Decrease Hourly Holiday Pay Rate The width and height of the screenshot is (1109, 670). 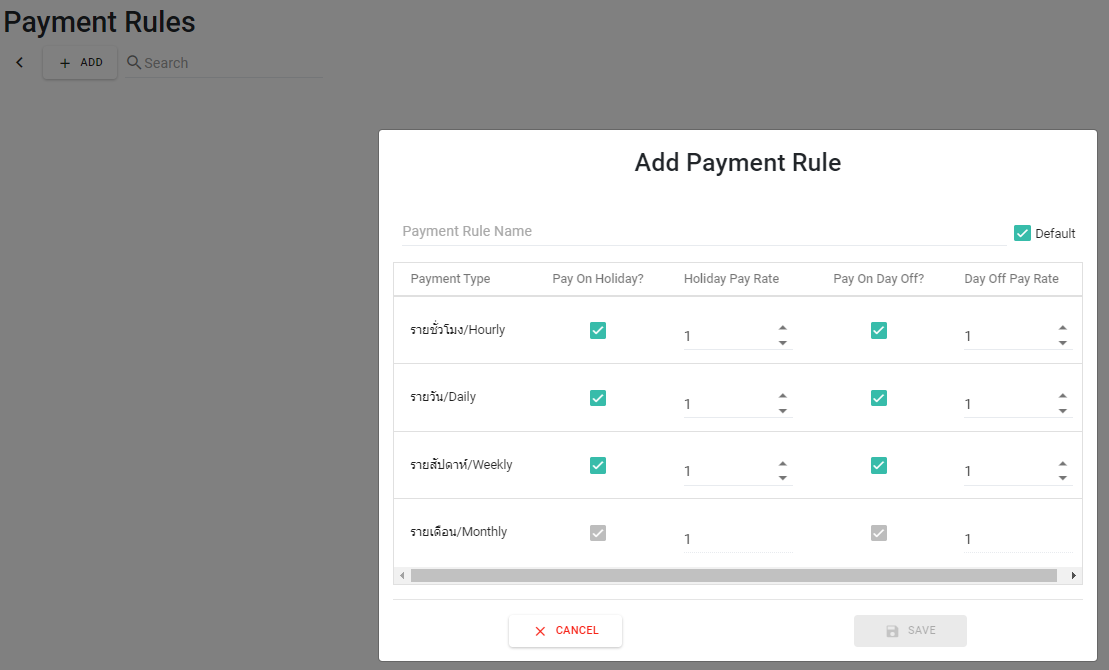click(783, 343)
